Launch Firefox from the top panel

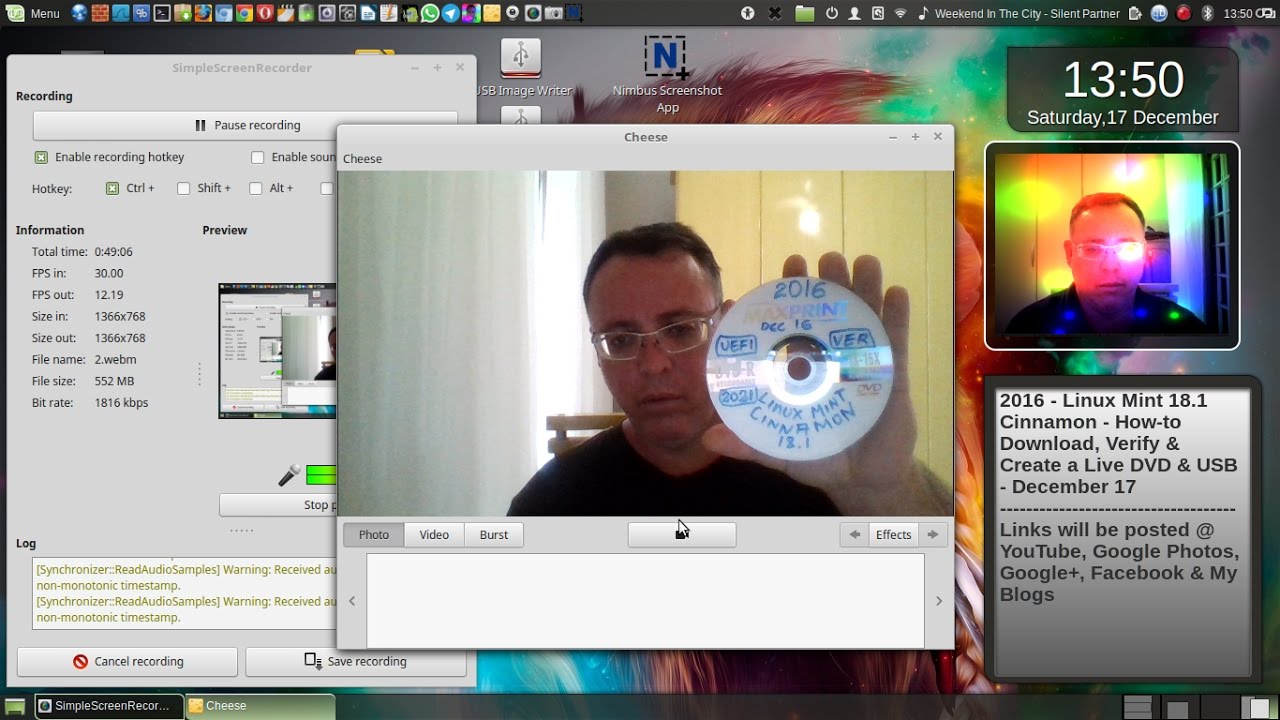click(x=203, y=14)
